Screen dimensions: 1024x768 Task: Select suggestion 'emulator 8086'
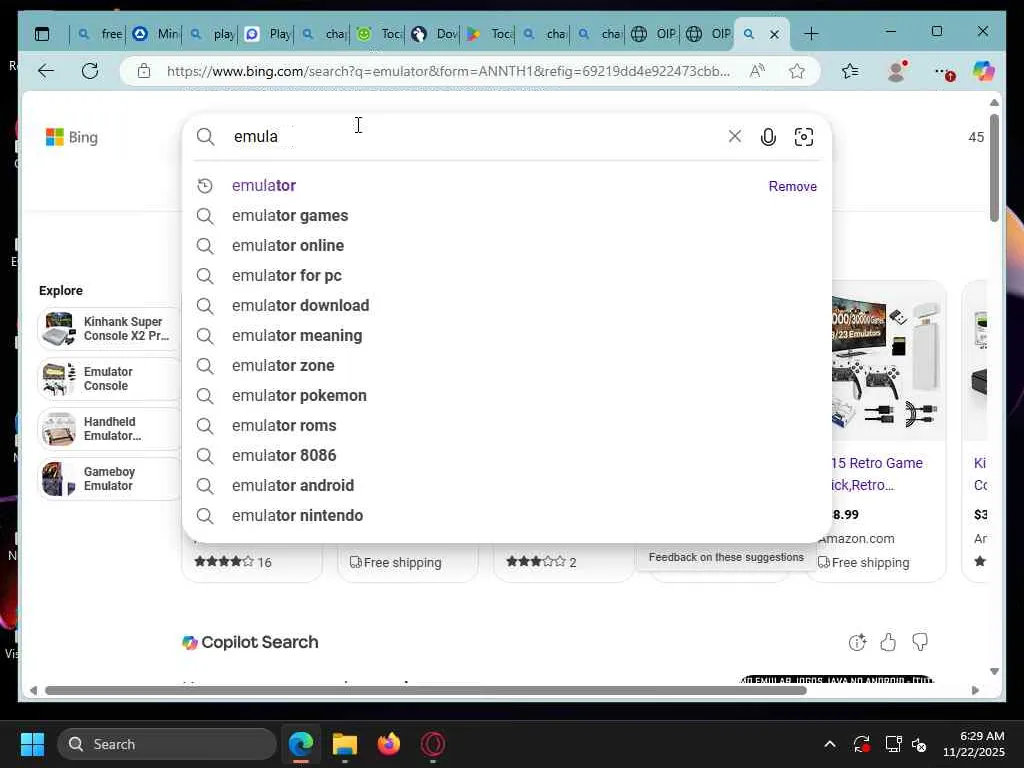click(x=506, y=456)
